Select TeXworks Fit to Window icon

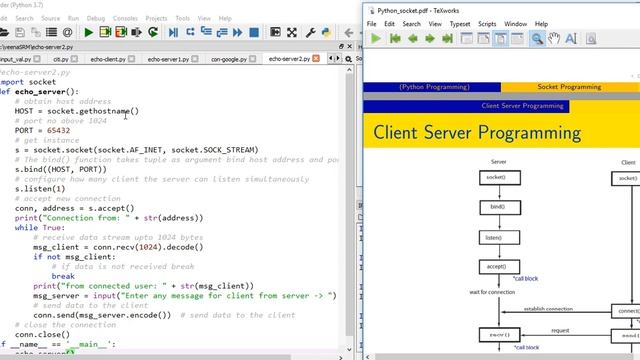[500, 39]
